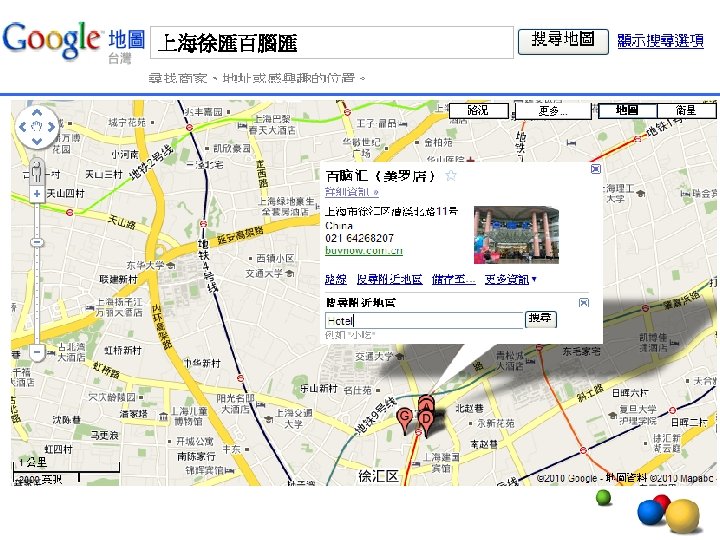Click the 上海儿童博物馆 label on map
720x540 pixels.
click(x=189, y=416)
